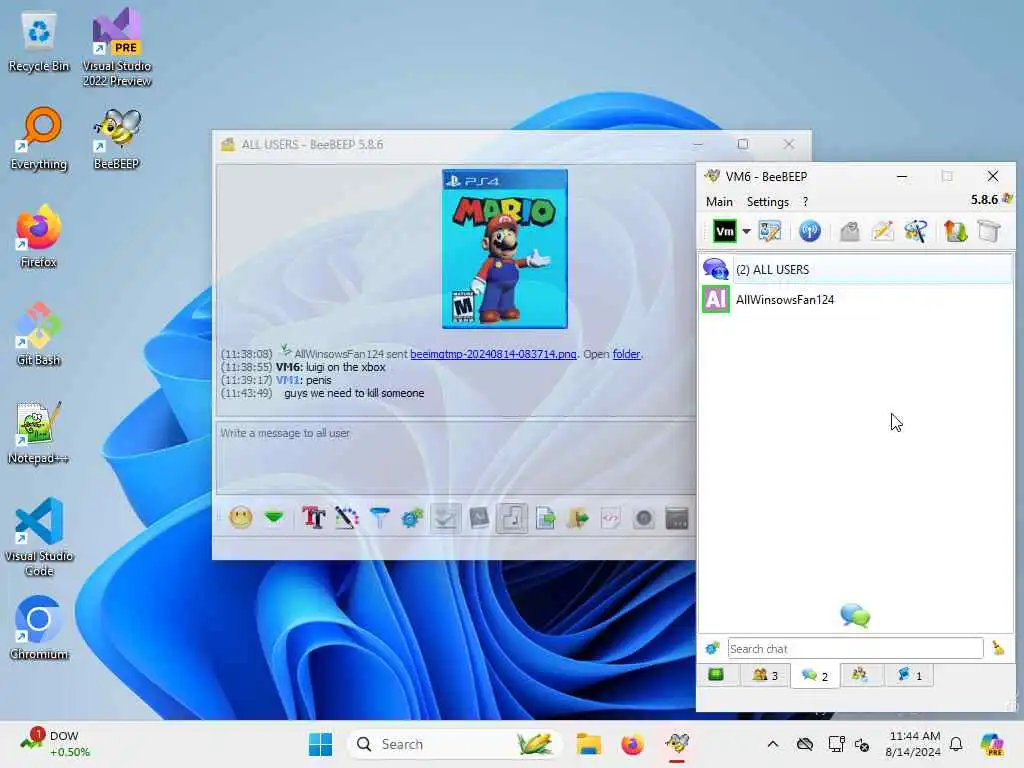Select the BeeBEEP desktop shortcut
This screenshot has height=768, width=1024.
116,138
